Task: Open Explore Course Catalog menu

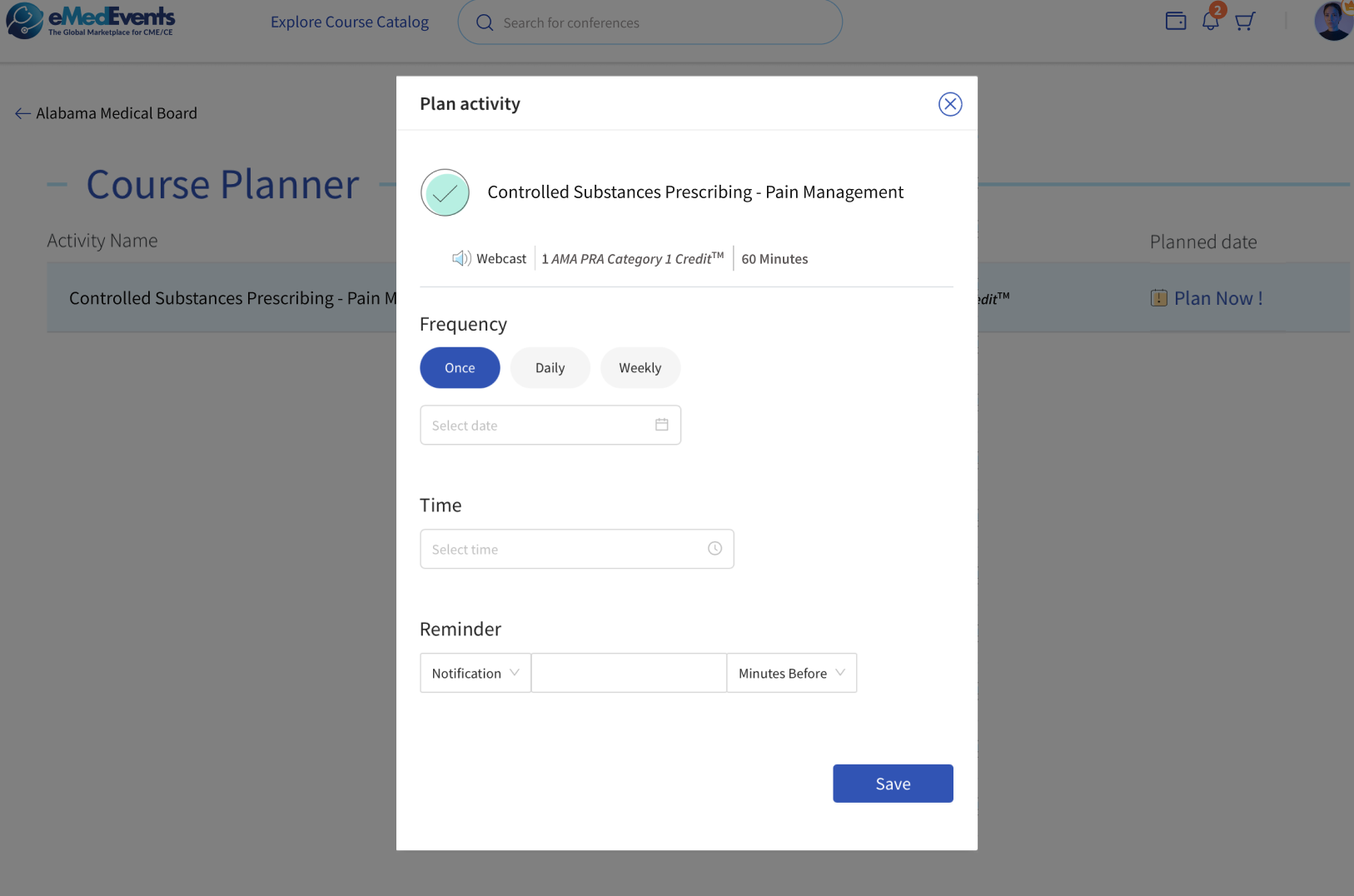Action: (x=350, y=22)
